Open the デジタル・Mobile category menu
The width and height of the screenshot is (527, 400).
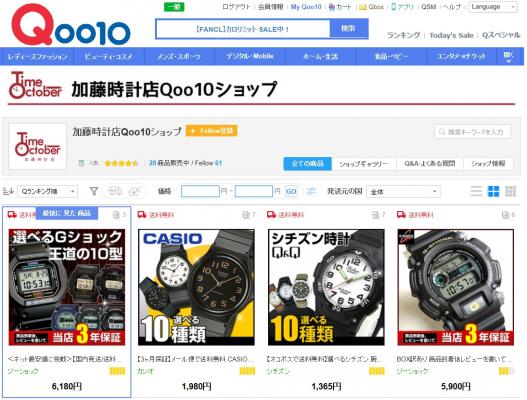pyautogui.click(x=250, y=56)
